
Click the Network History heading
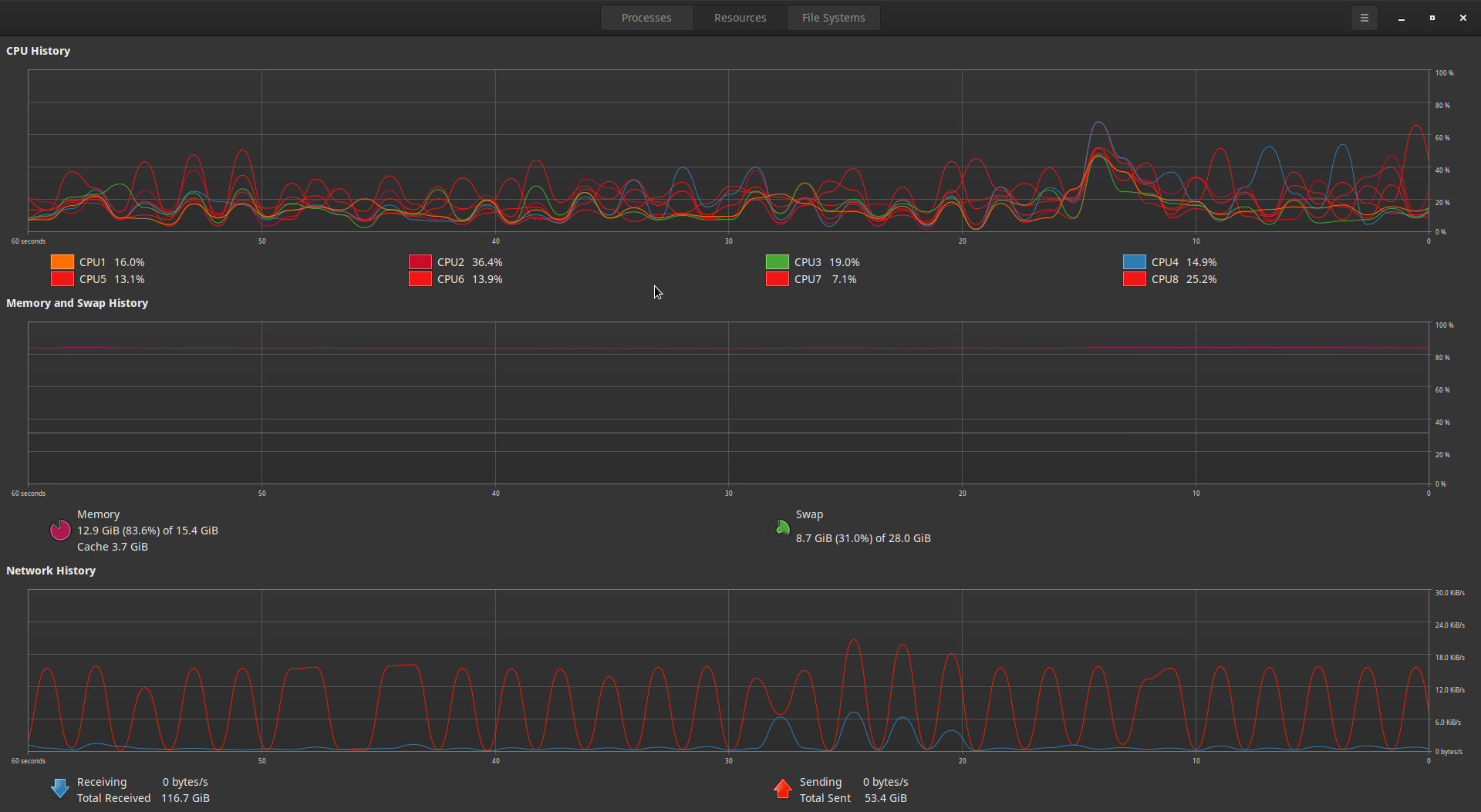tap(51, 571)
